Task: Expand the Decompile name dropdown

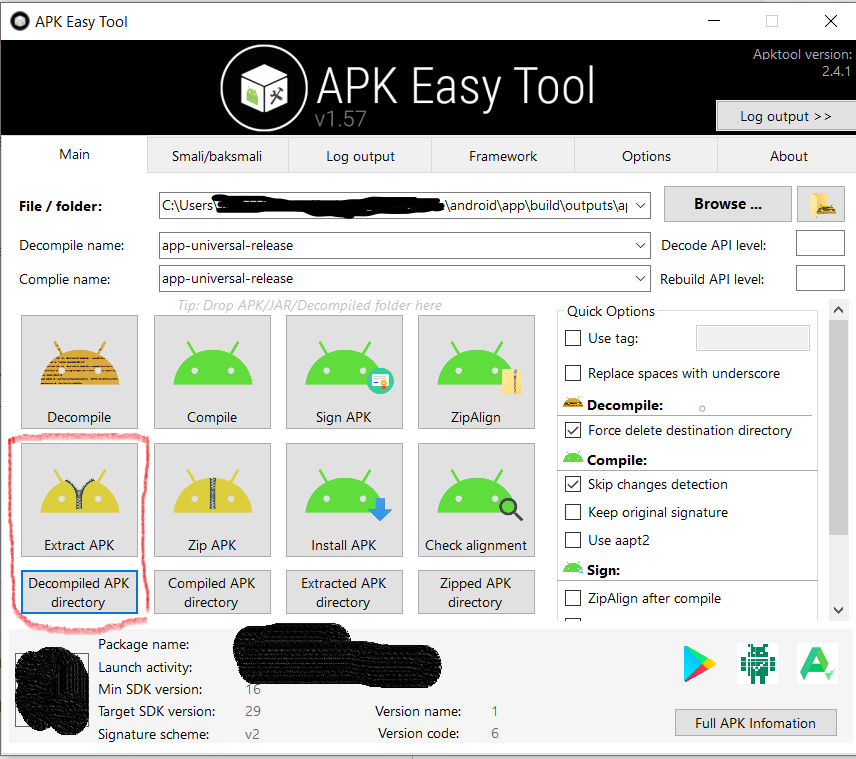Action: tap(641, 246)
